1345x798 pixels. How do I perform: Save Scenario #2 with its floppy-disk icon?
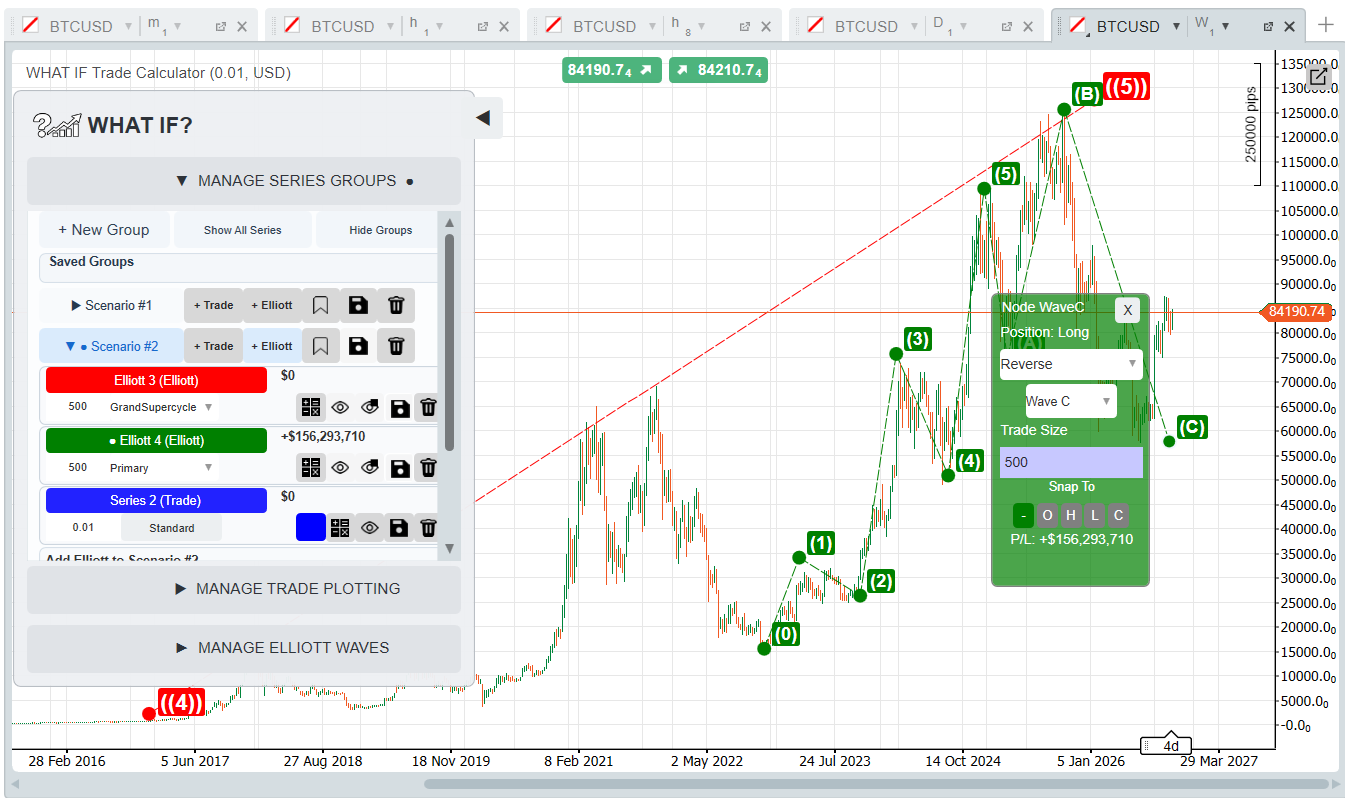coord(358,346)
